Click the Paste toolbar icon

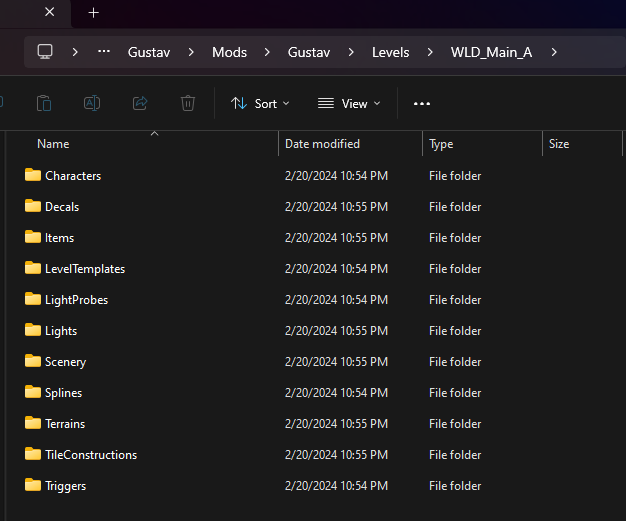click(x=44, y=103)
